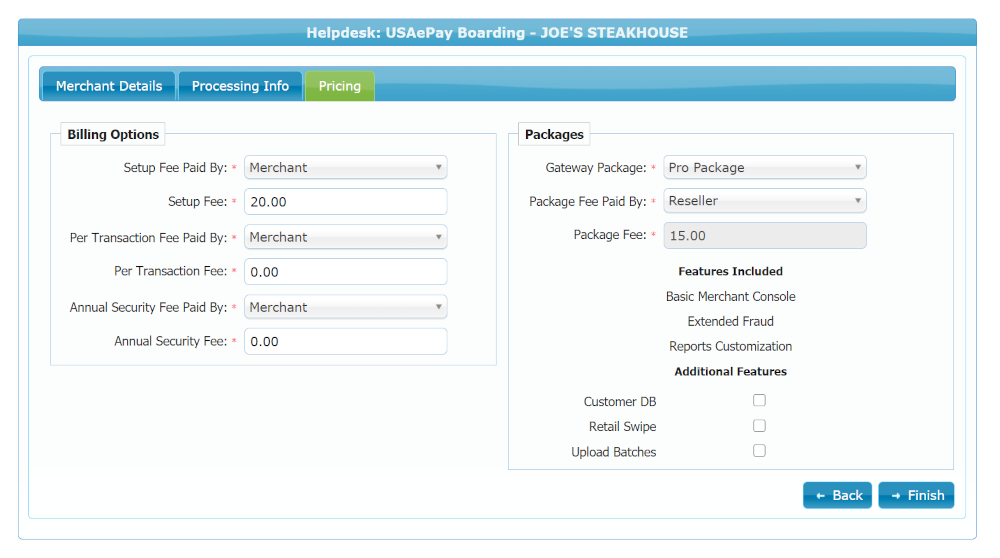Open the Gateway Package dropdown
The width and height of the screenshot is (1000, 558).
[x=765, y=168]
